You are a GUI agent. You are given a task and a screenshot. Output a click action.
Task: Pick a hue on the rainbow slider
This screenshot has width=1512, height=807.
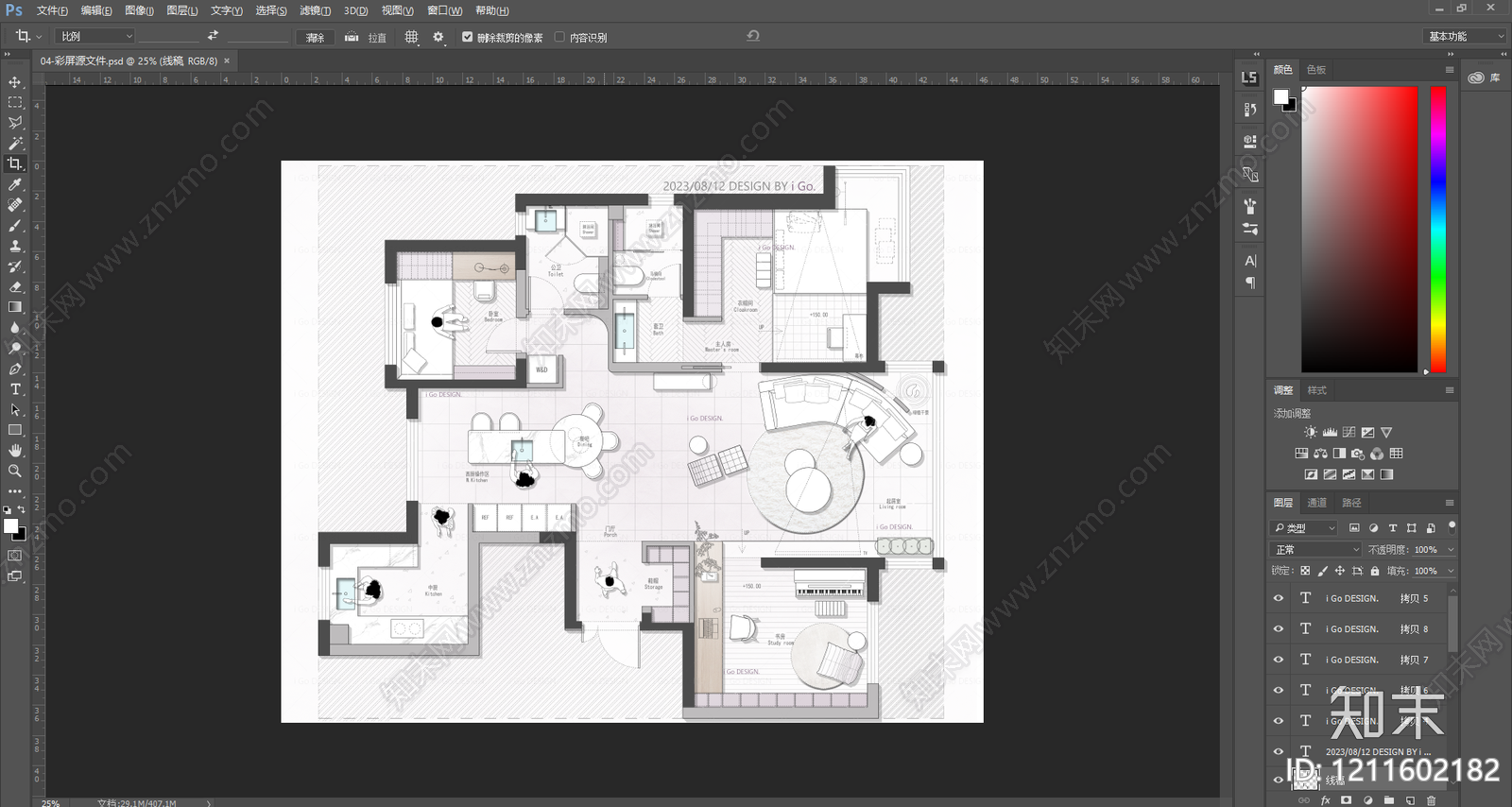tap(1437, 230)
